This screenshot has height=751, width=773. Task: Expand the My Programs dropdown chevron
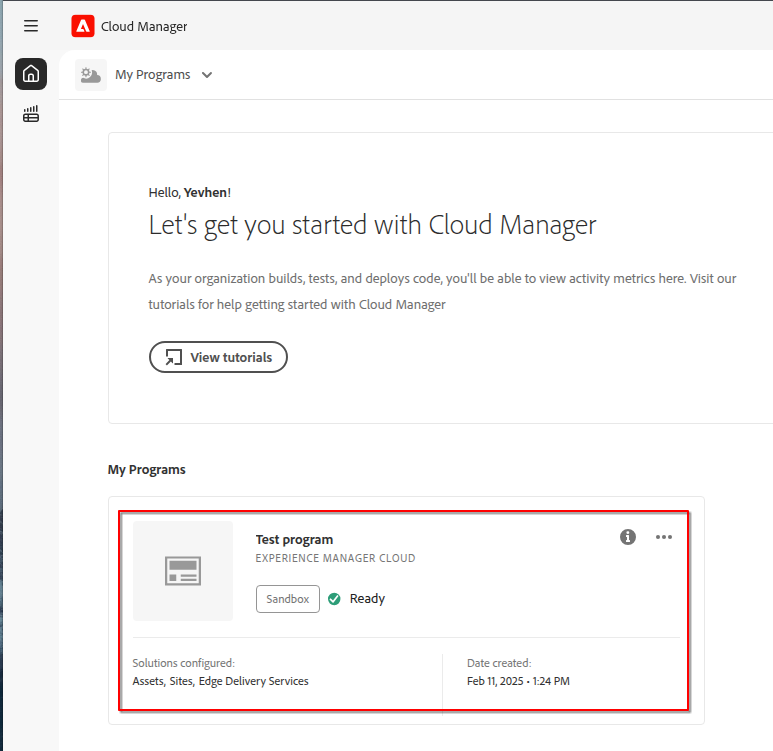tap(207, 75)
